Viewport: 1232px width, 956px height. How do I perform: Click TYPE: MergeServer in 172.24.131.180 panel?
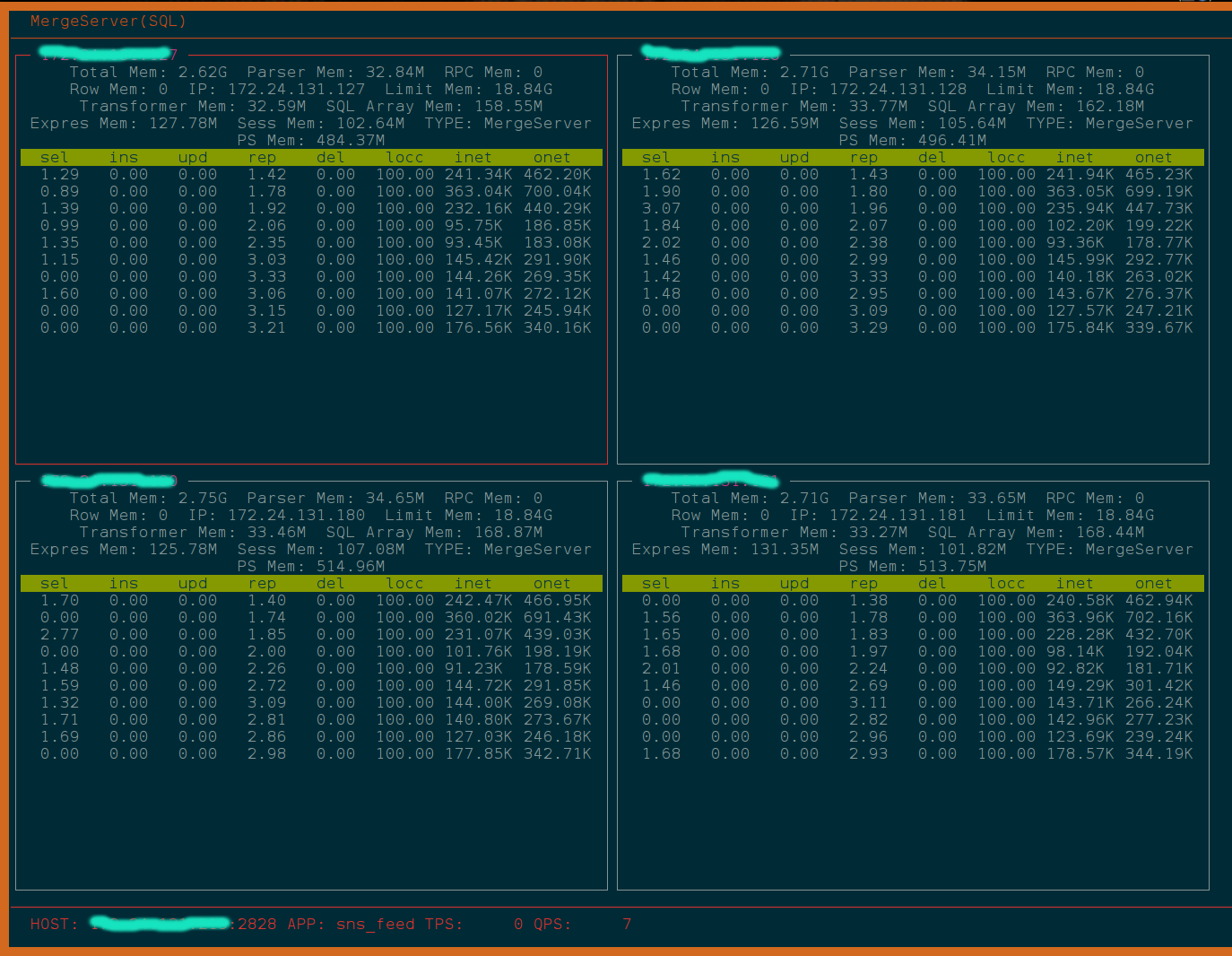(508, 549)
